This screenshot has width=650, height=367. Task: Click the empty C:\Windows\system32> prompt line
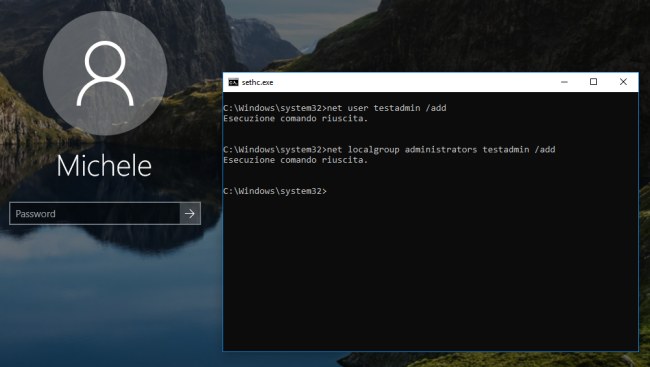tap(275, 191)
